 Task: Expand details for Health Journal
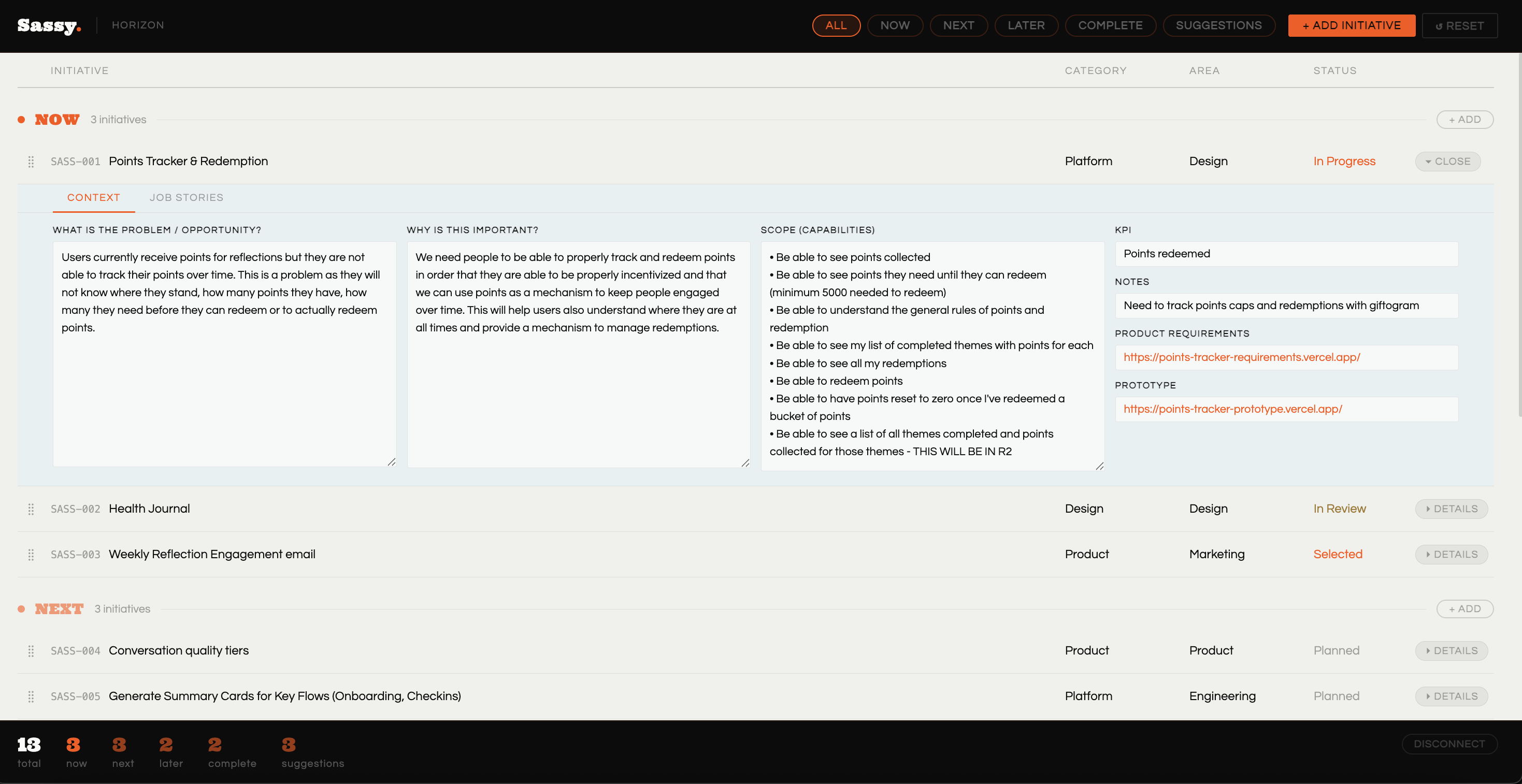[1451, 509]
